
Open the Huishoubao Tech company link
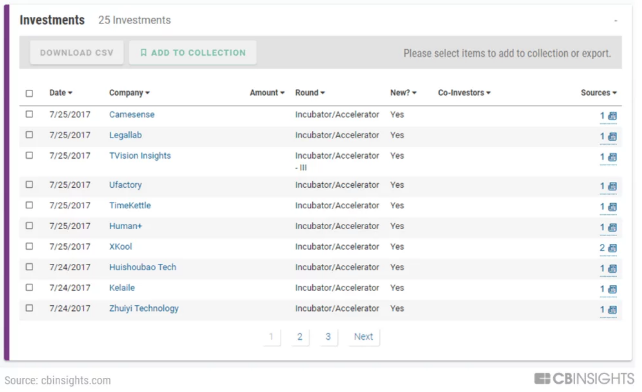tap(142, 267)
